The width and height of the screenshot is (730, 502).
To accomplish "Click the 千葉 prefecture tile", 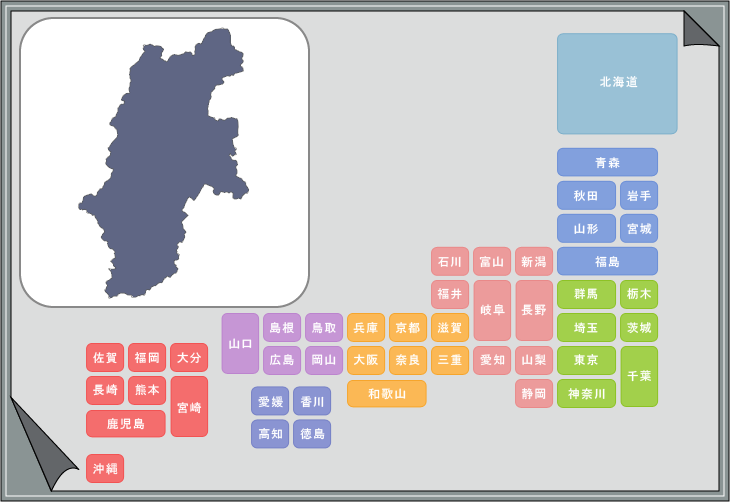I will click(639, 376).
